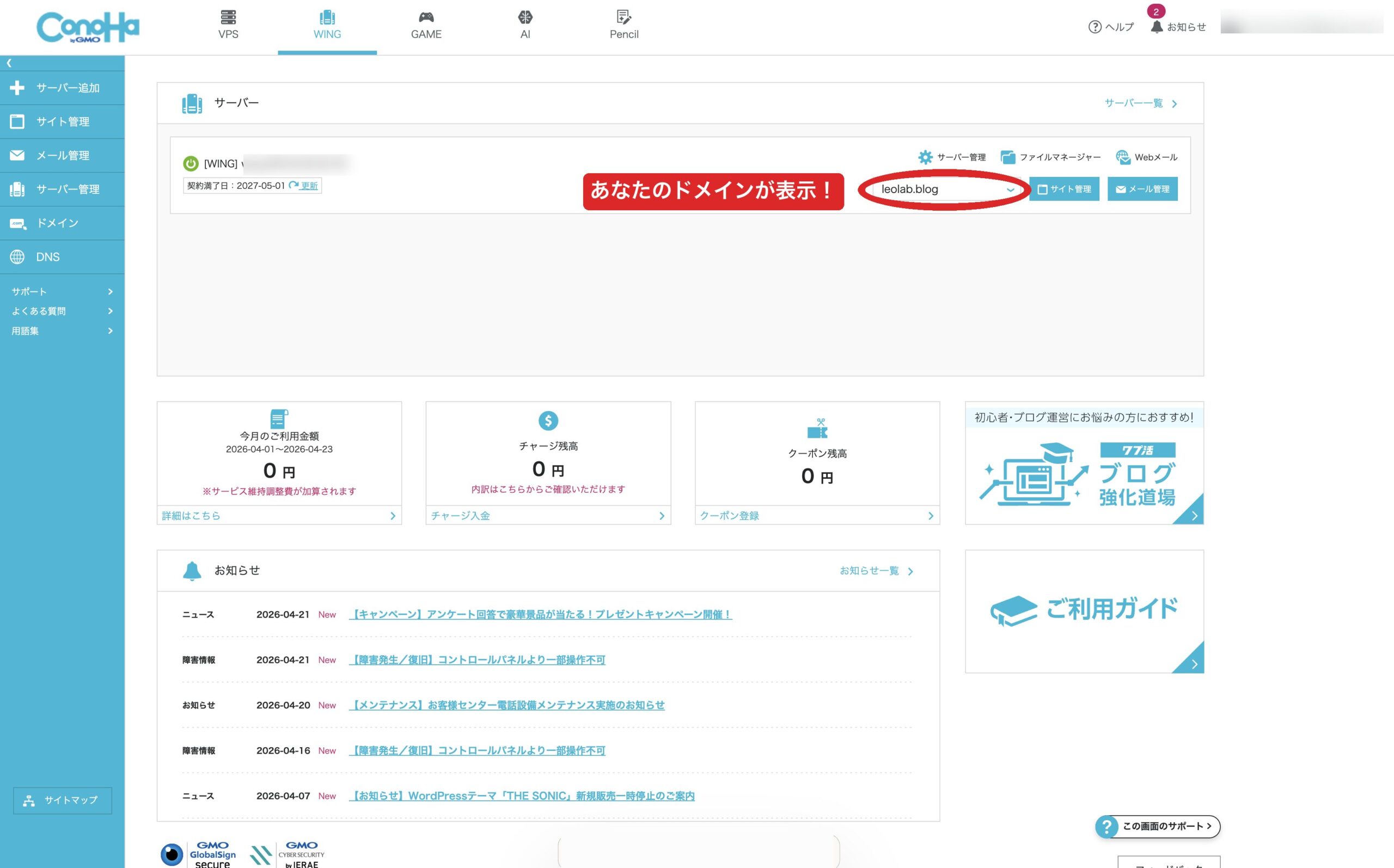Image resolution: width=1394 pixels, height=868 pixels.
Task: Open the Webメール globe icon
Action: click(x=1146, y=157)
